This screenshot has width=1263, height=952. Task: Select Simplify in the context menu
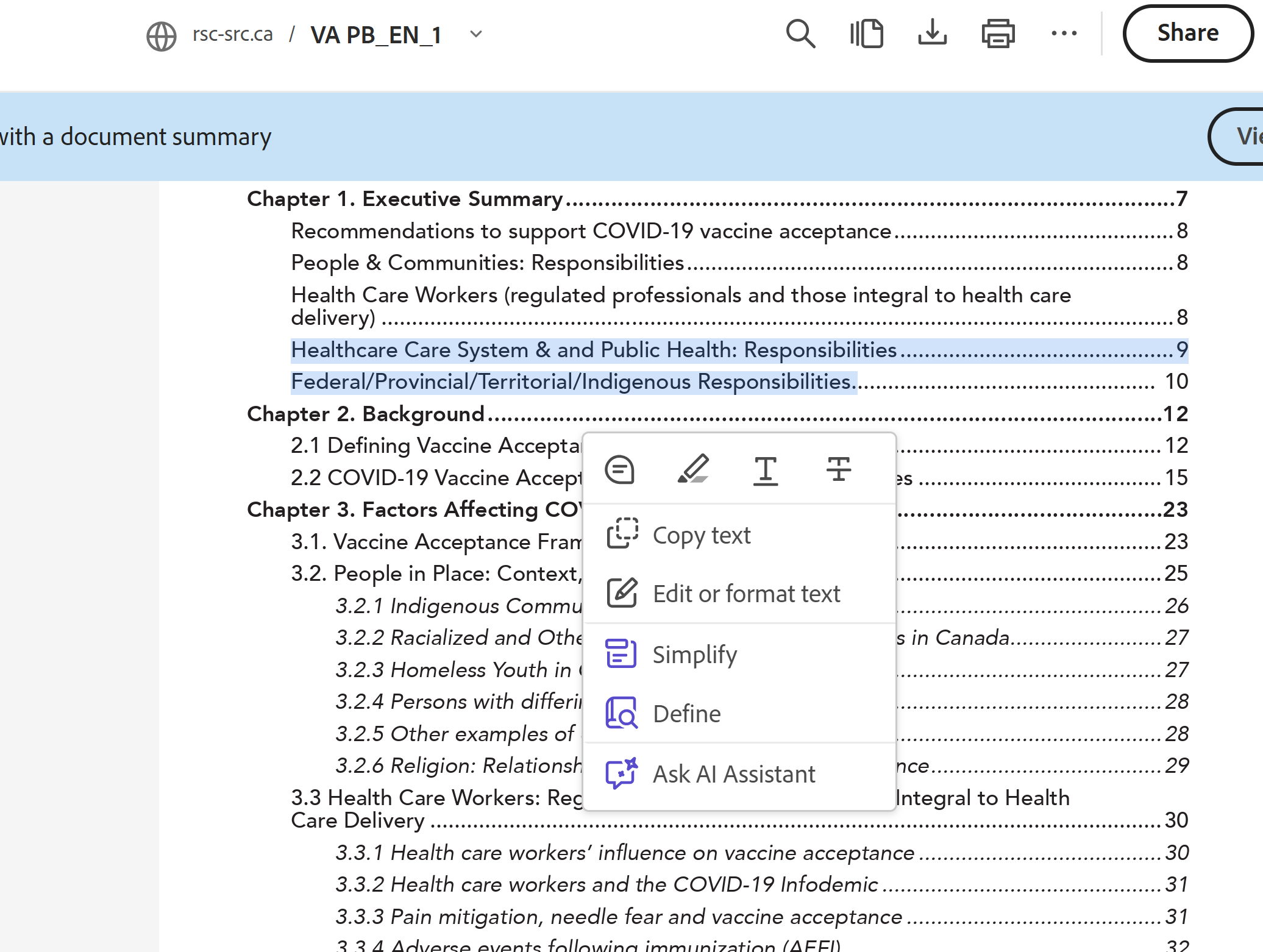[x=739, y=654]
